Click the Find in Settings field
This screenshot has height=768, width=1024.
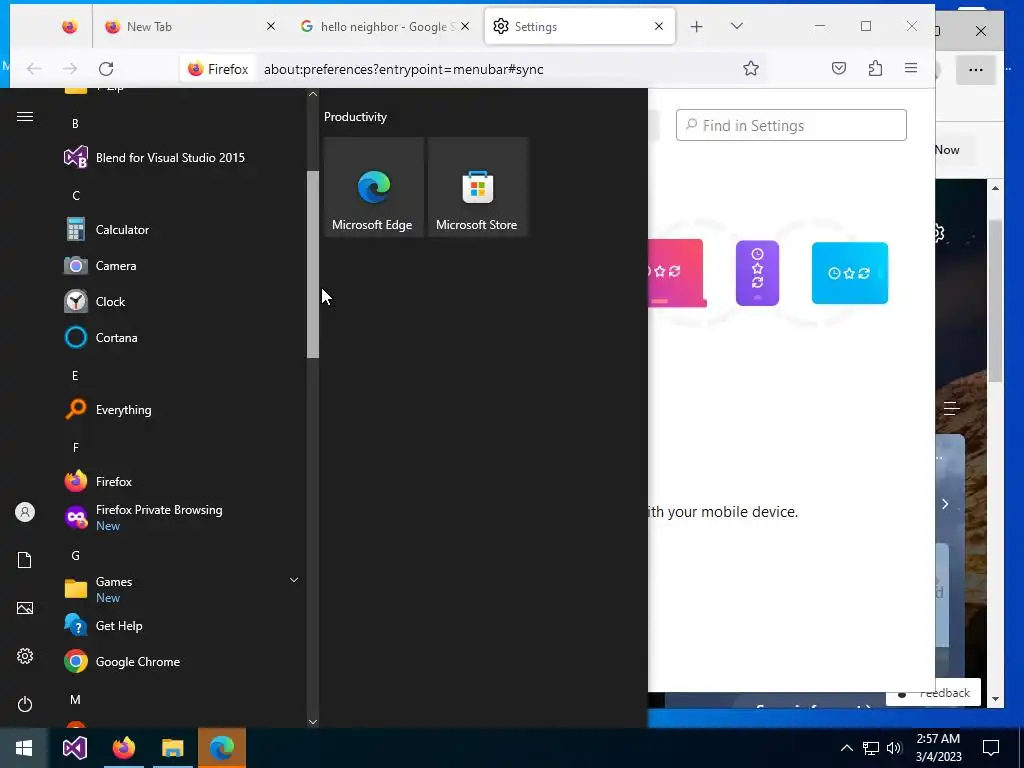pos(791,125)
